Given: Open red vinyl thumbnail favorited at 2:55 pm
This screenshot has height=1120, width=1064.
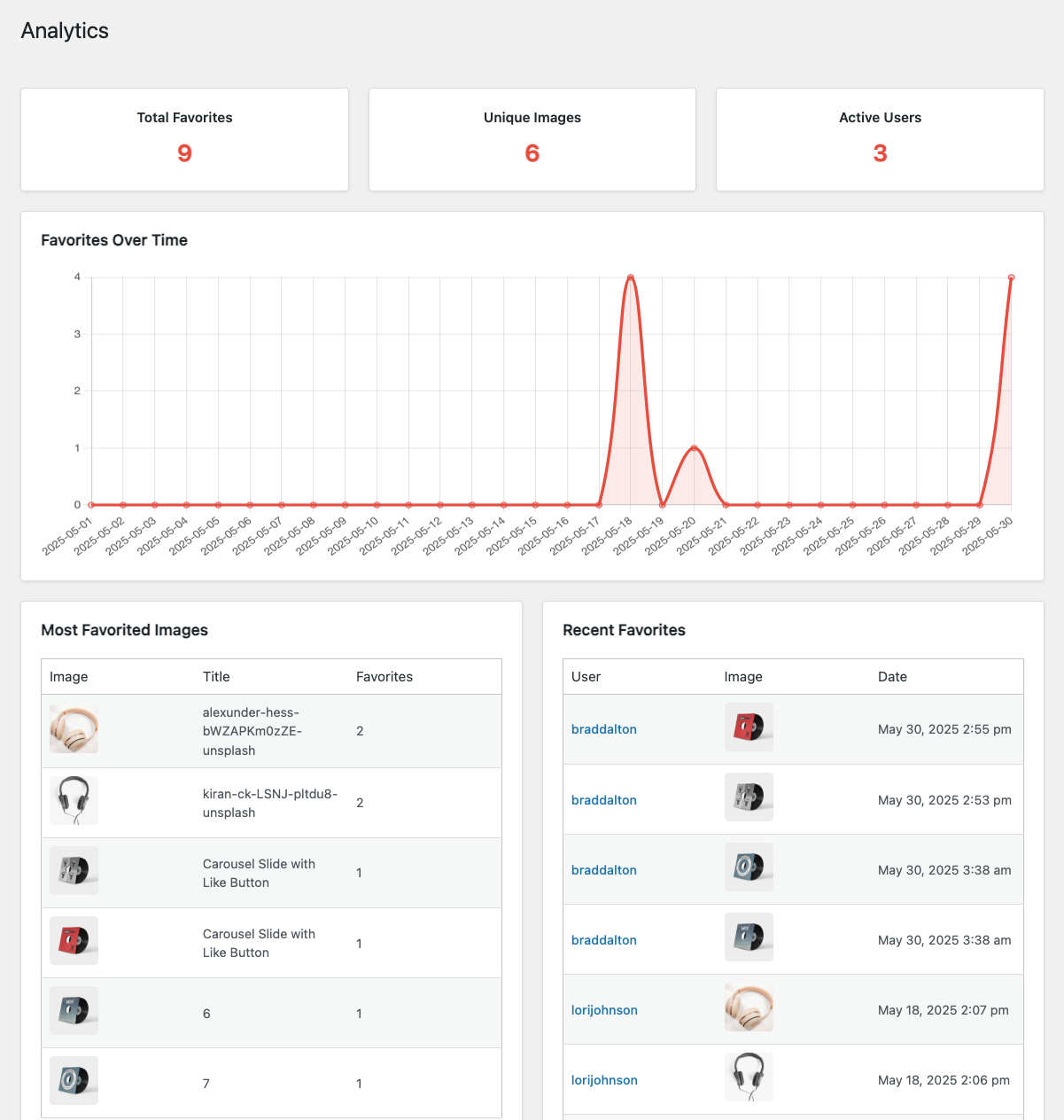Looking at the screenshot, I should [749, 727].
